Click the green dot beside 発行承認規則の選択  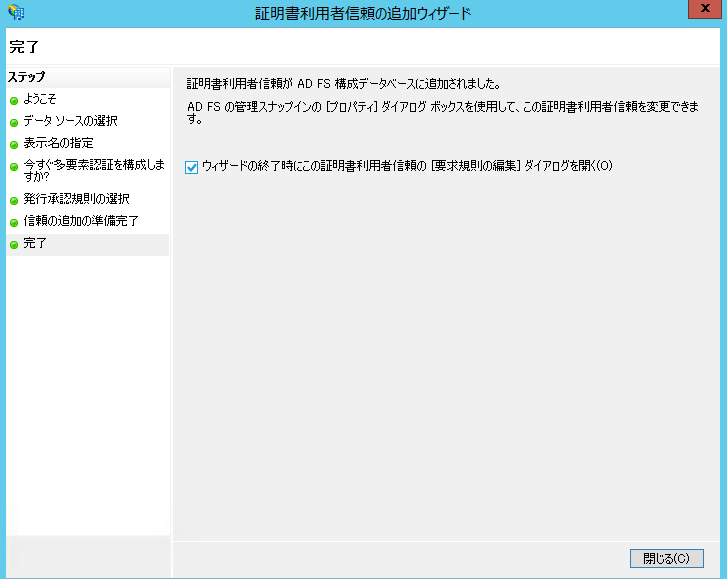[14, 200]
